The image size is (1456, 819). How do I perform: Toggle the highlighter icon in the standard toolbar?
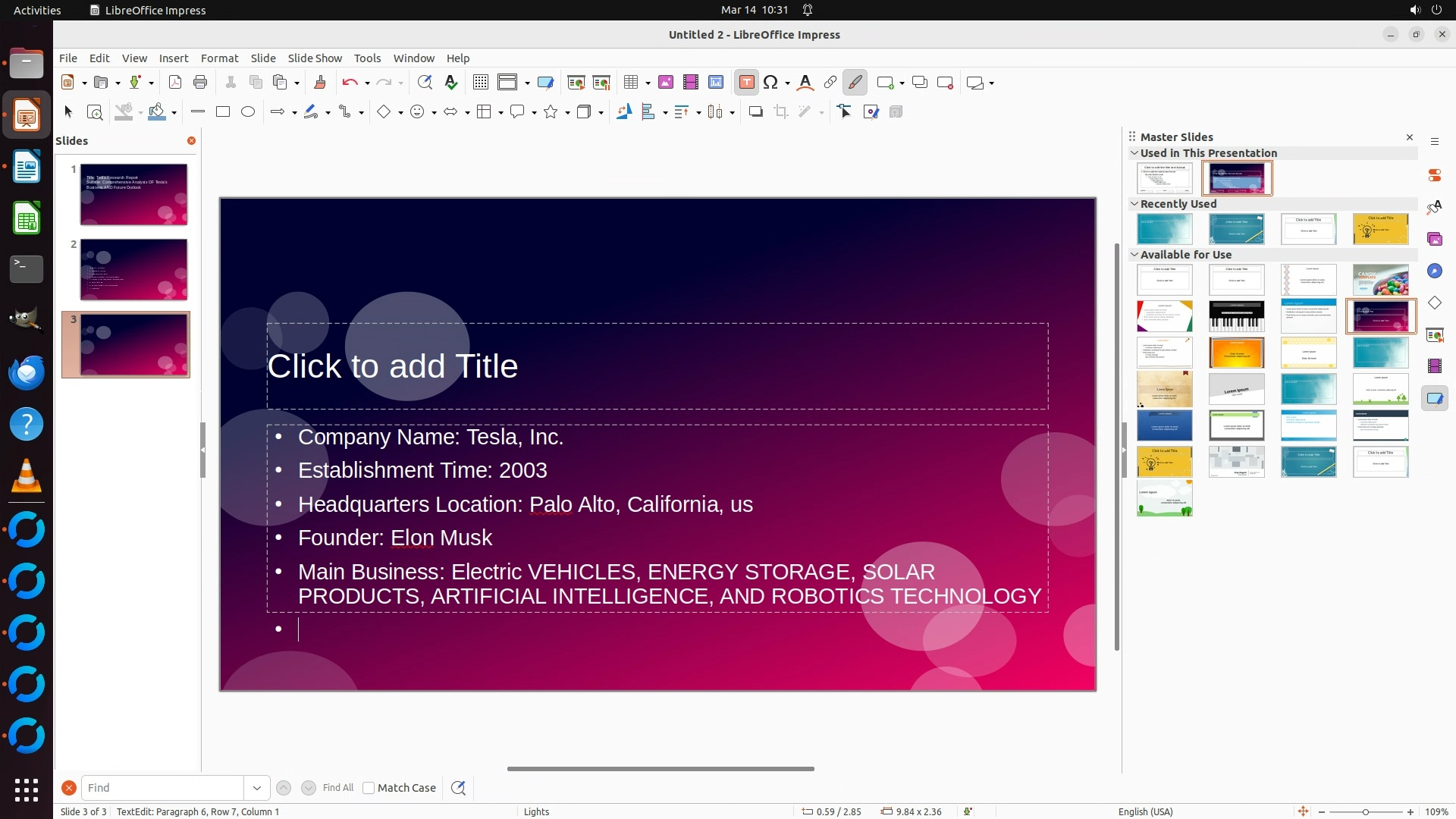click(x=855, y=83)
